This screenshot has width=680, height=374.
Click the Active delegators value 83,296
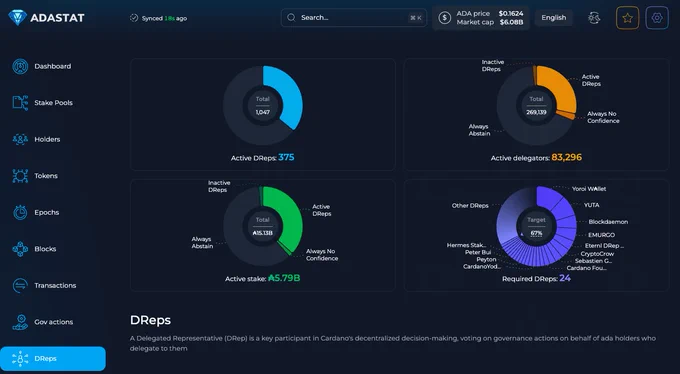click(566, 157)
